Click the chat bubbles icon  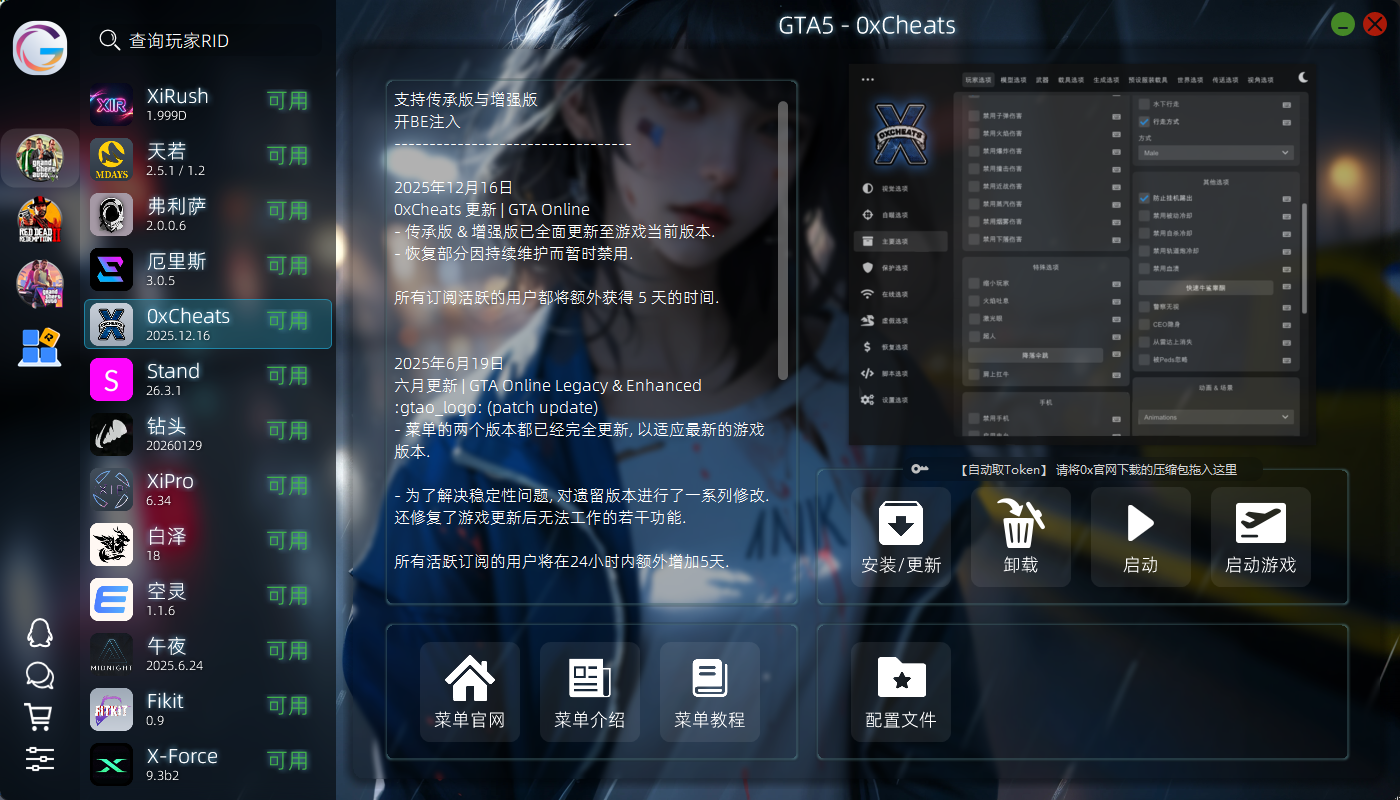pos(39,676)
